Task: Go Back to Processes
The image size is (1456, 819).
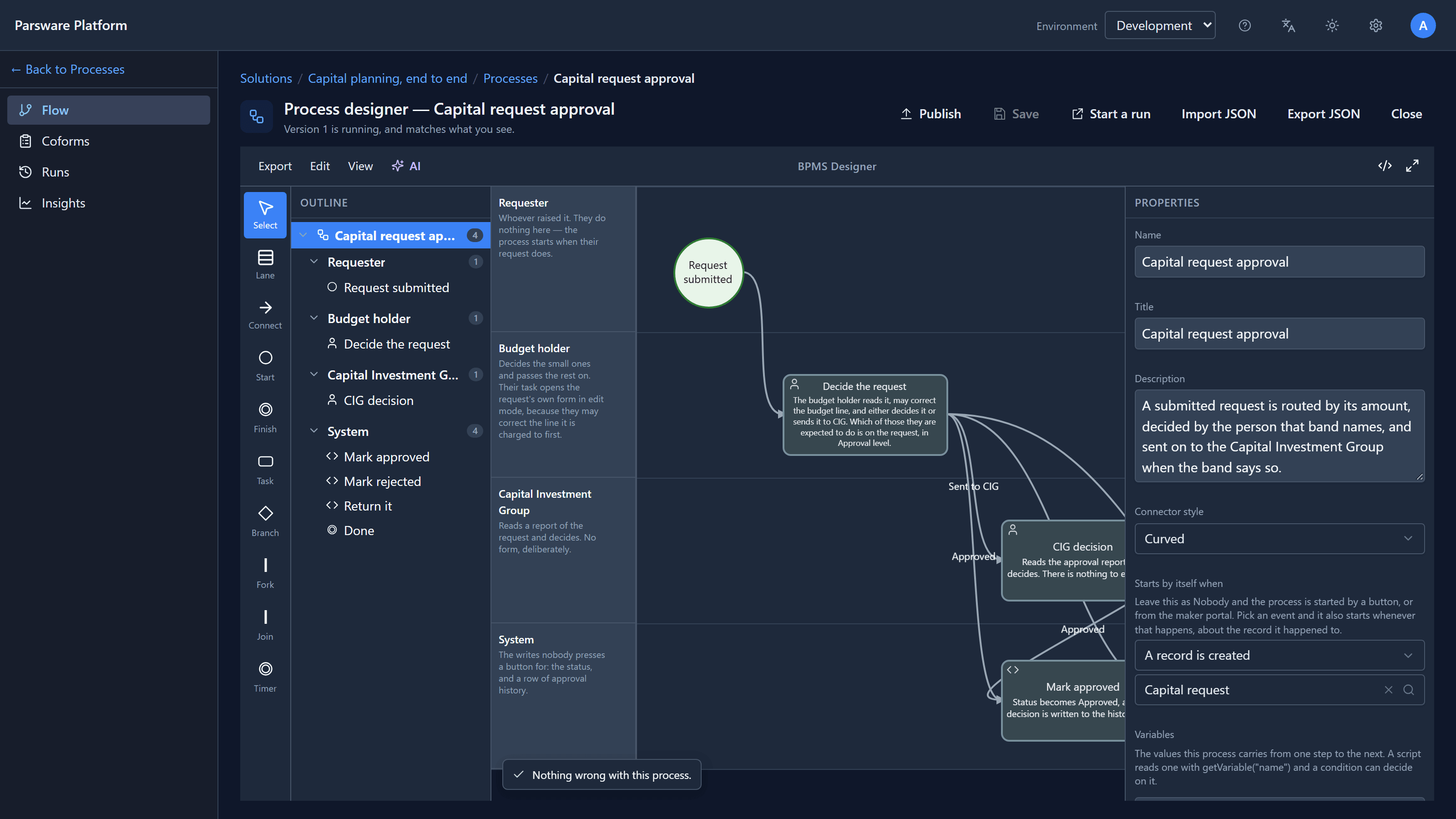Action: click(68, 69)
